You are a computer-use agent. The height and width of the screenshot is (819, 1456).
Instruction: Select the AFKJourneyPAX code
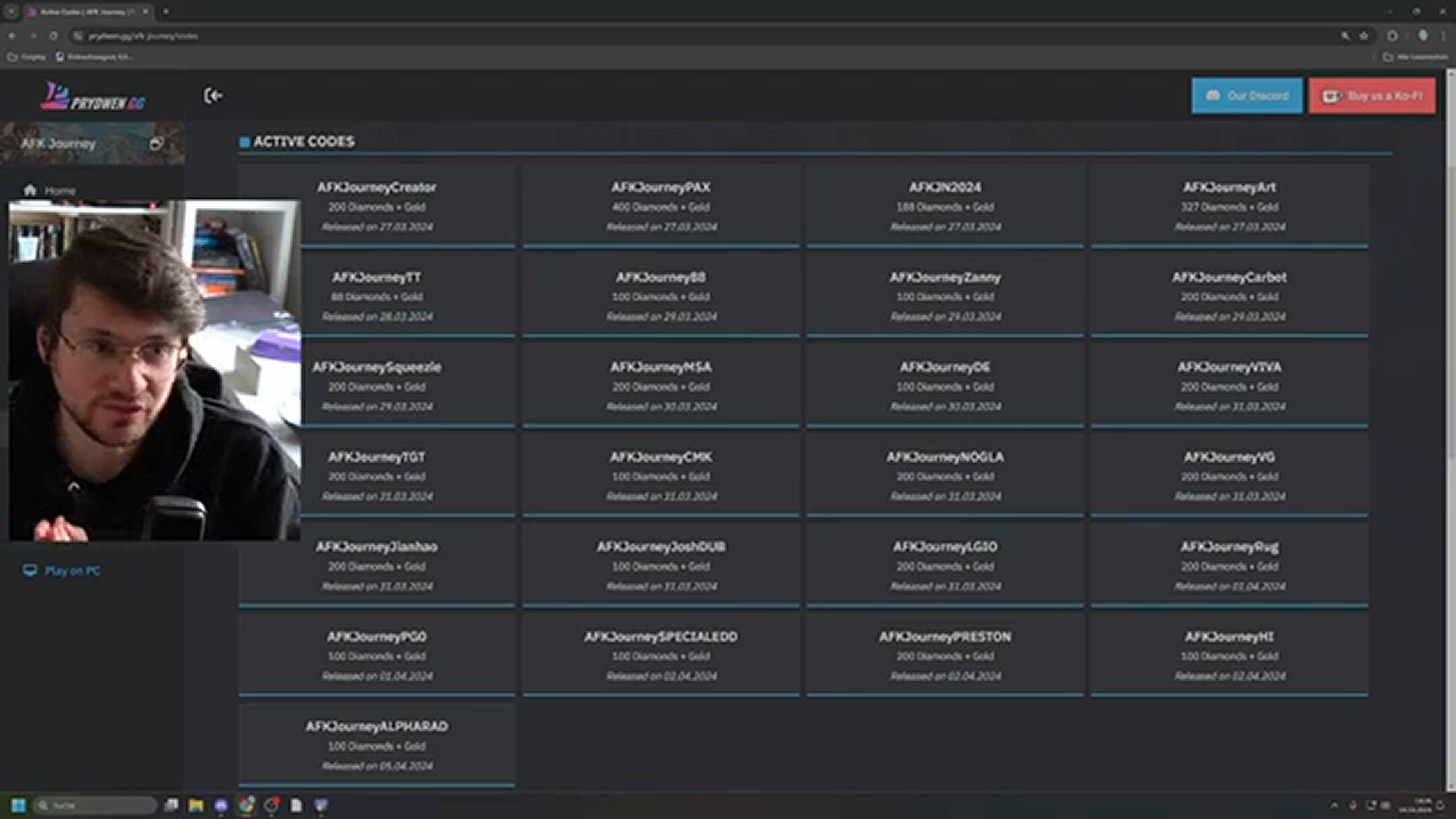tap(661, 206)
